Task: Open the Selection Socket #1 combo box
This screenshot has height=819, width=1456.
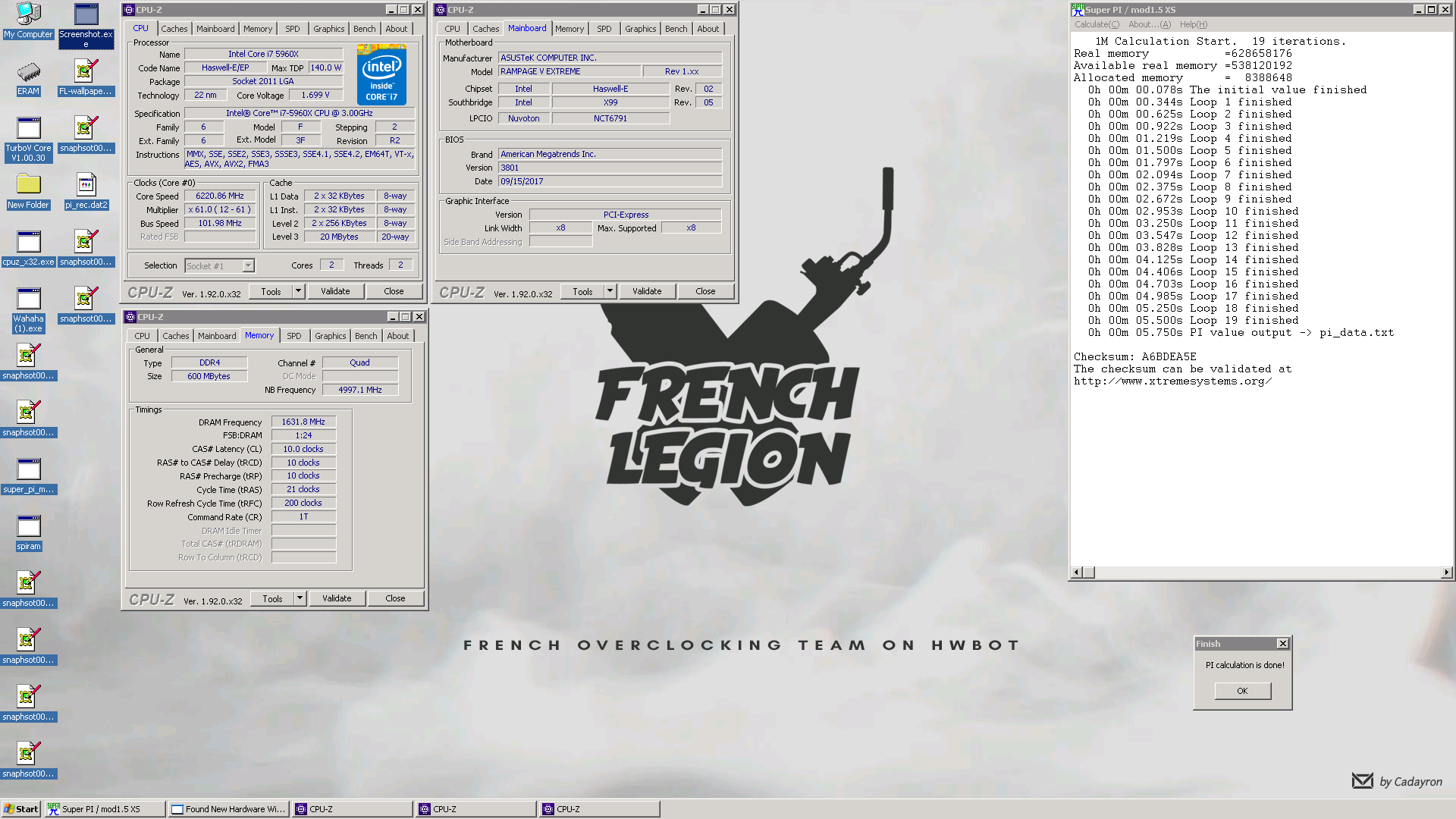Action: tap(220, 265)
